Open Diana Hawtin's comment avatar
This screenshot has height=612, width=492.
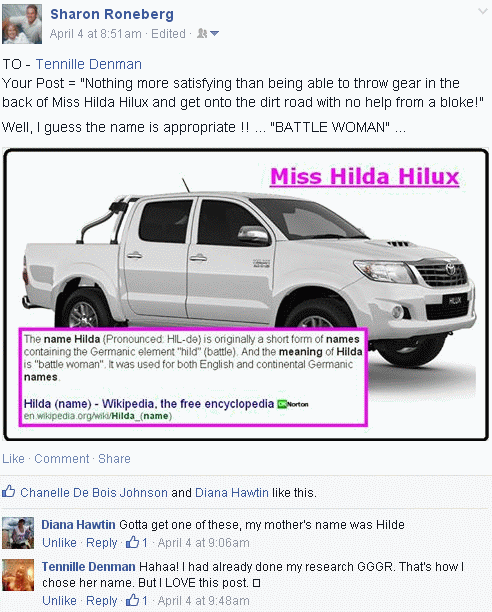18,533
